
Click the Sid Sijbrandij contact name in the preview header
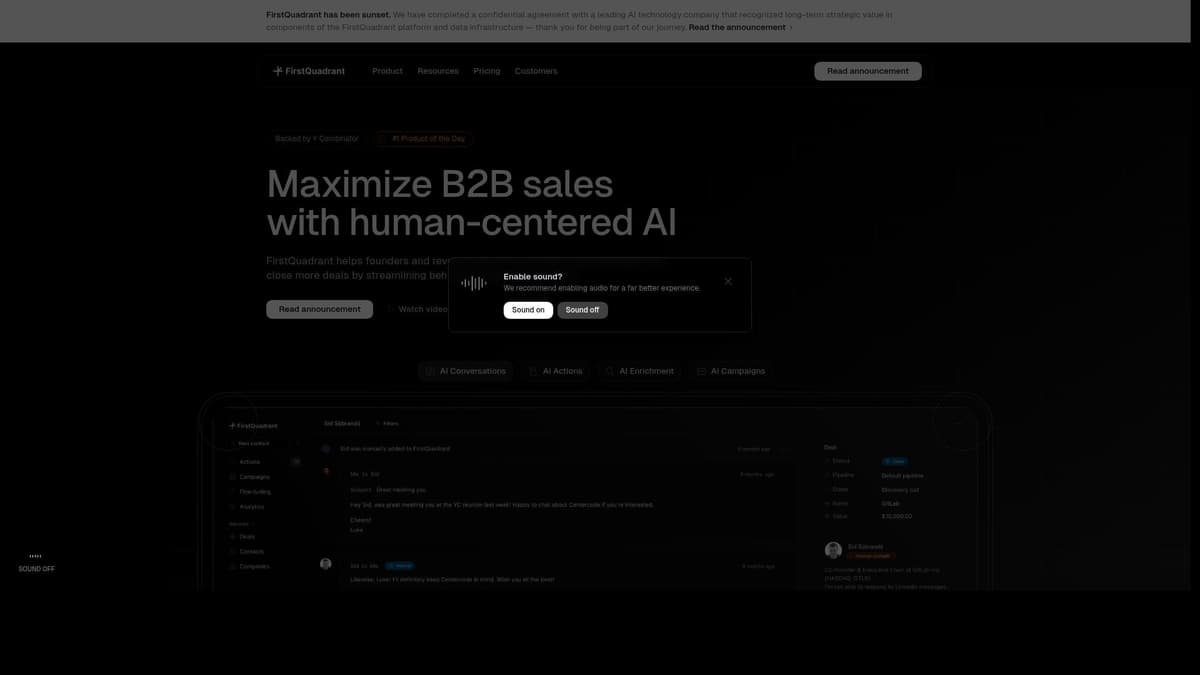coord(342,423)
